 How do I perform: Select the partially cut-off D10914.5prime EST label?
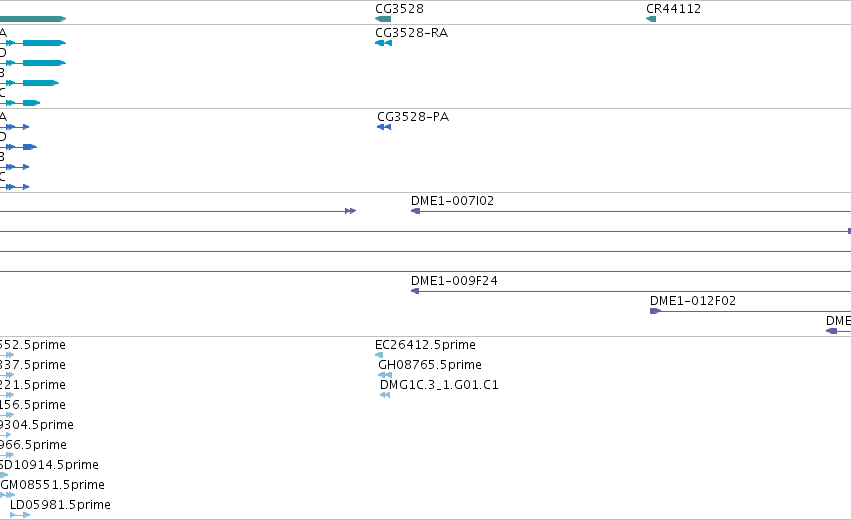pyautogui.click(x=49, y=465)
